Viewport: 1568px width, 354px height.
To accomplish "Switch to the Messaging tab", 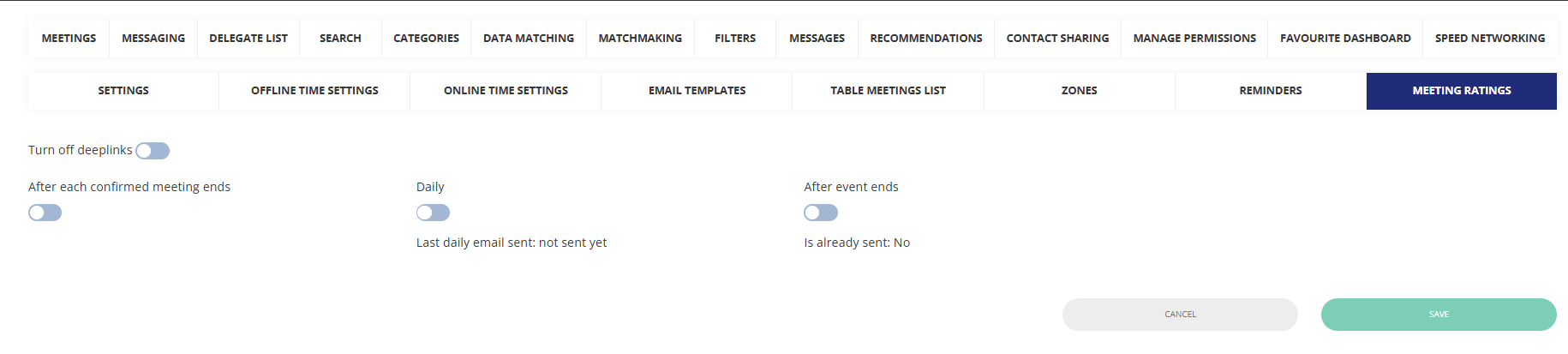I will pos(153,39).
